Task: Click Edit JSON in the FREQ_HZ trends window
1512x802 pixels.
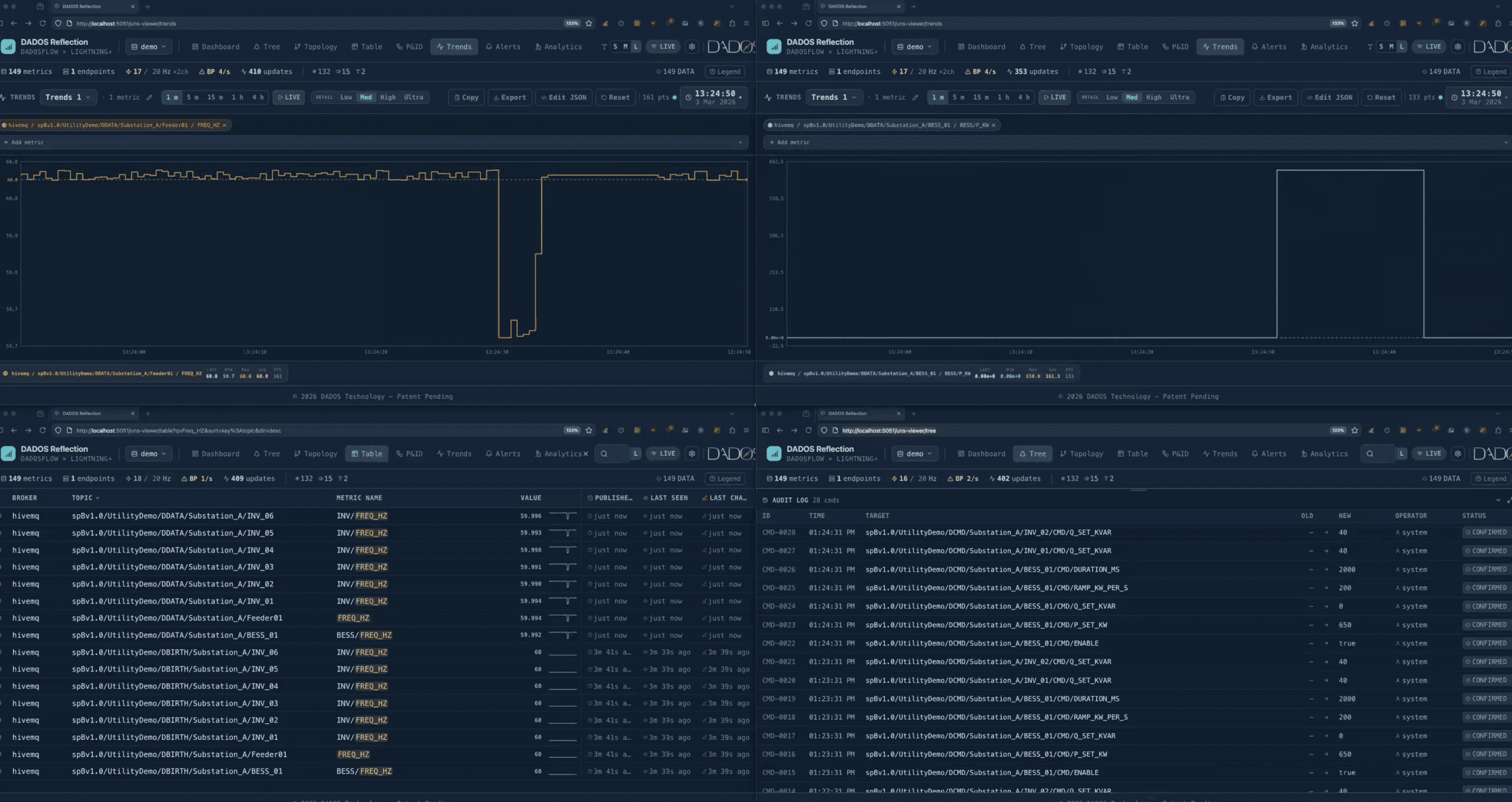Action: click(x=563, y=97)
